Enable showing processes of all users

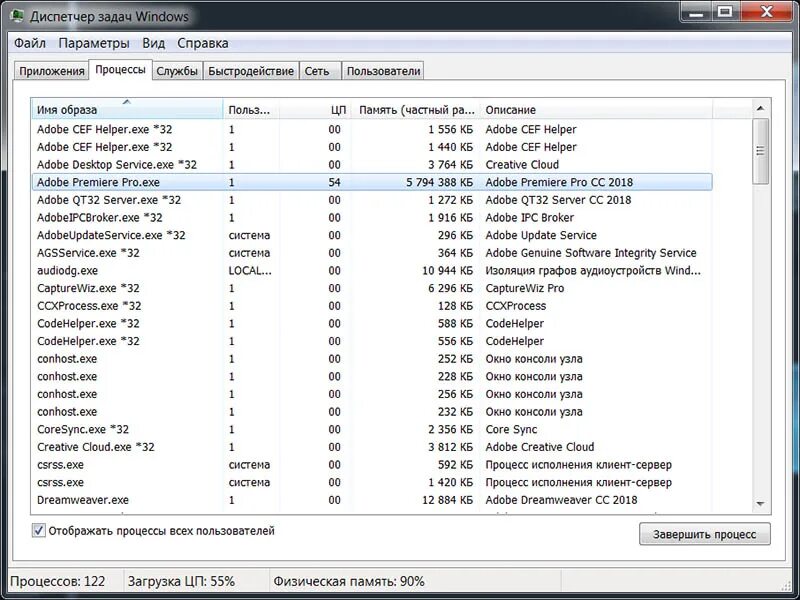click(x=37, y=532)
